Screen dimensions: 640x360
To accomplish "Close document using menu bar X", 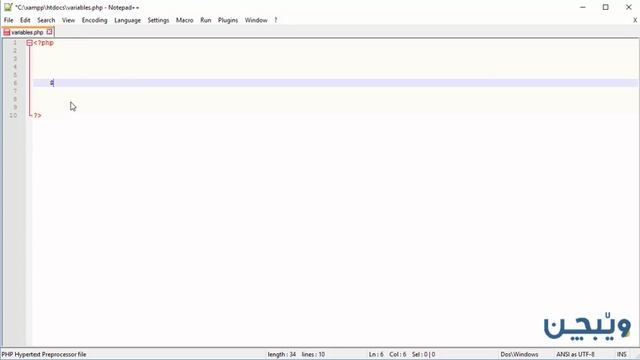I will point(635,20).
